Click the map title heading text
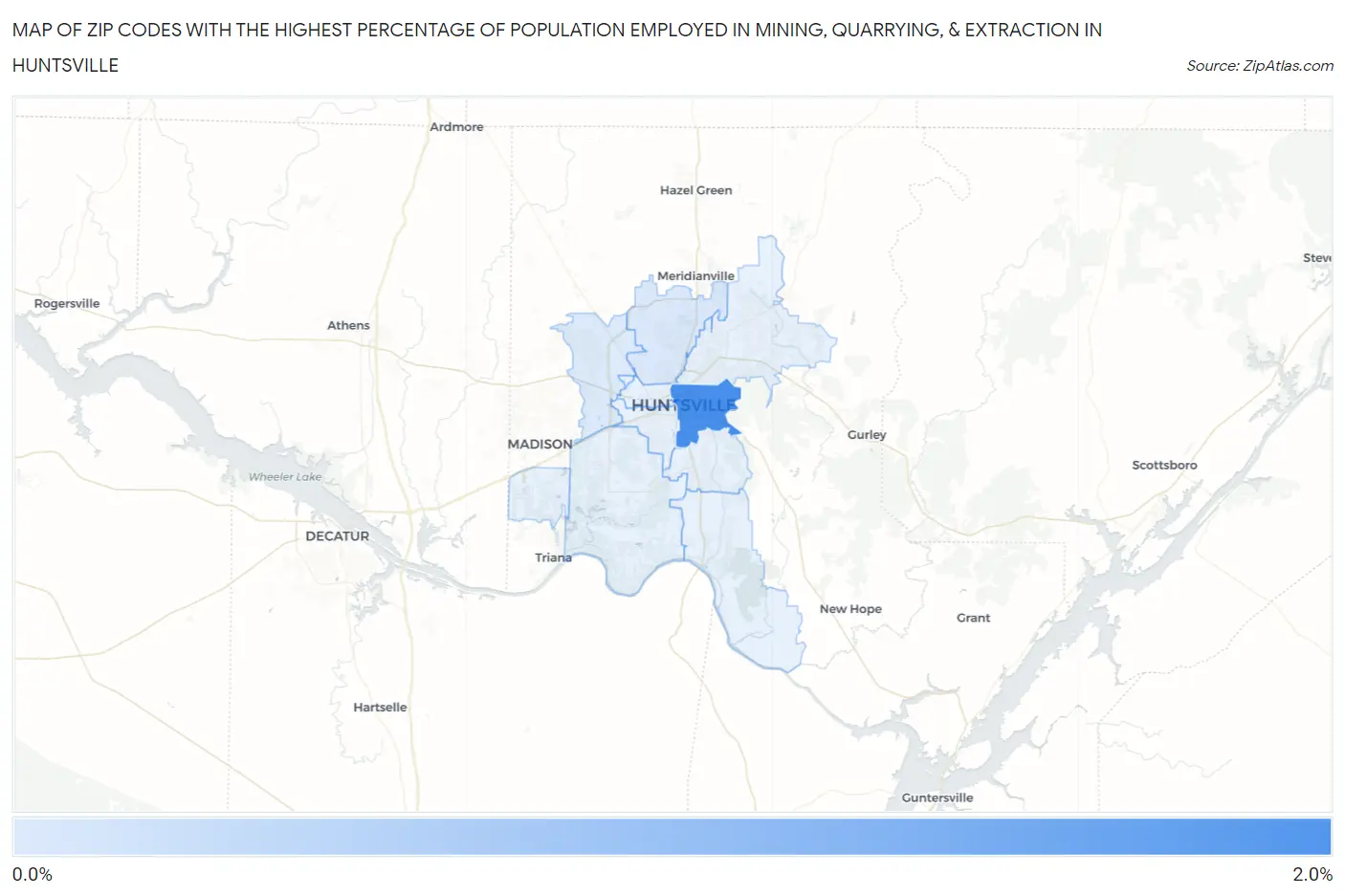Screen dimensions: 1345x896 point(557,47)
